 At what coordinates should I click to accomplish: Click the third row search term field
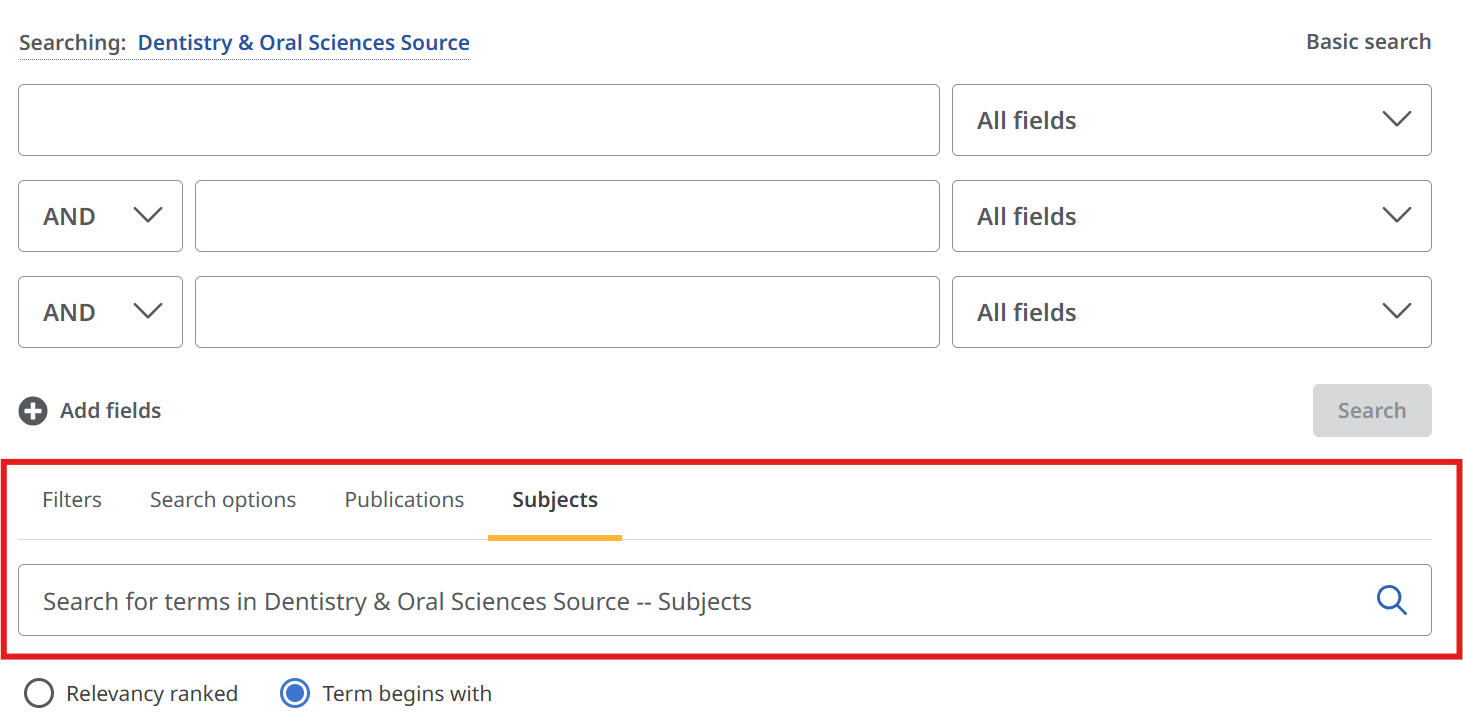[566, 312]
